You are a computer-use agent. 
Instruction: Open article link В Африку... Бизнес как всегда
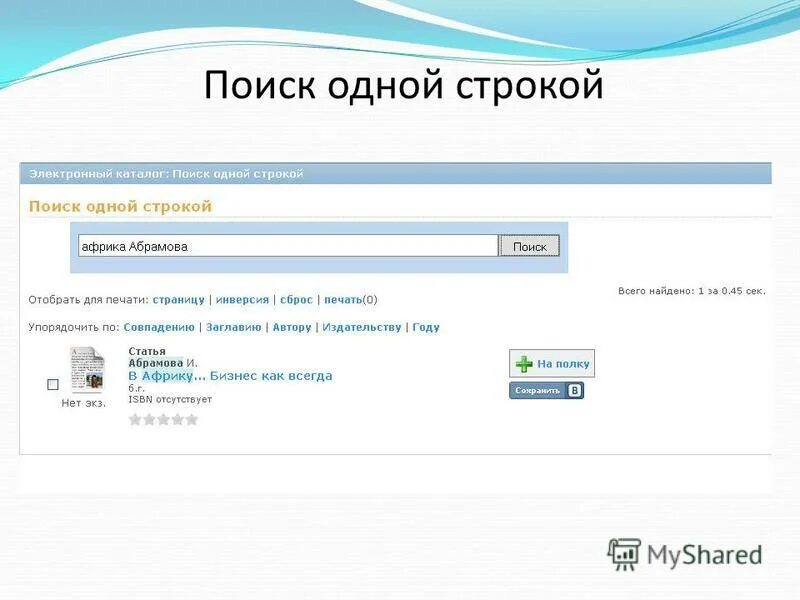pos(230,374)
